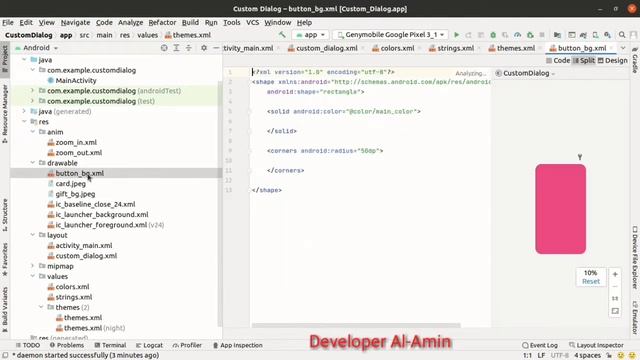Image resolution: width=640 pixels, height=360 pixels.
Task: Click the 4 spaces indent status entry
Action: point(587,356)
